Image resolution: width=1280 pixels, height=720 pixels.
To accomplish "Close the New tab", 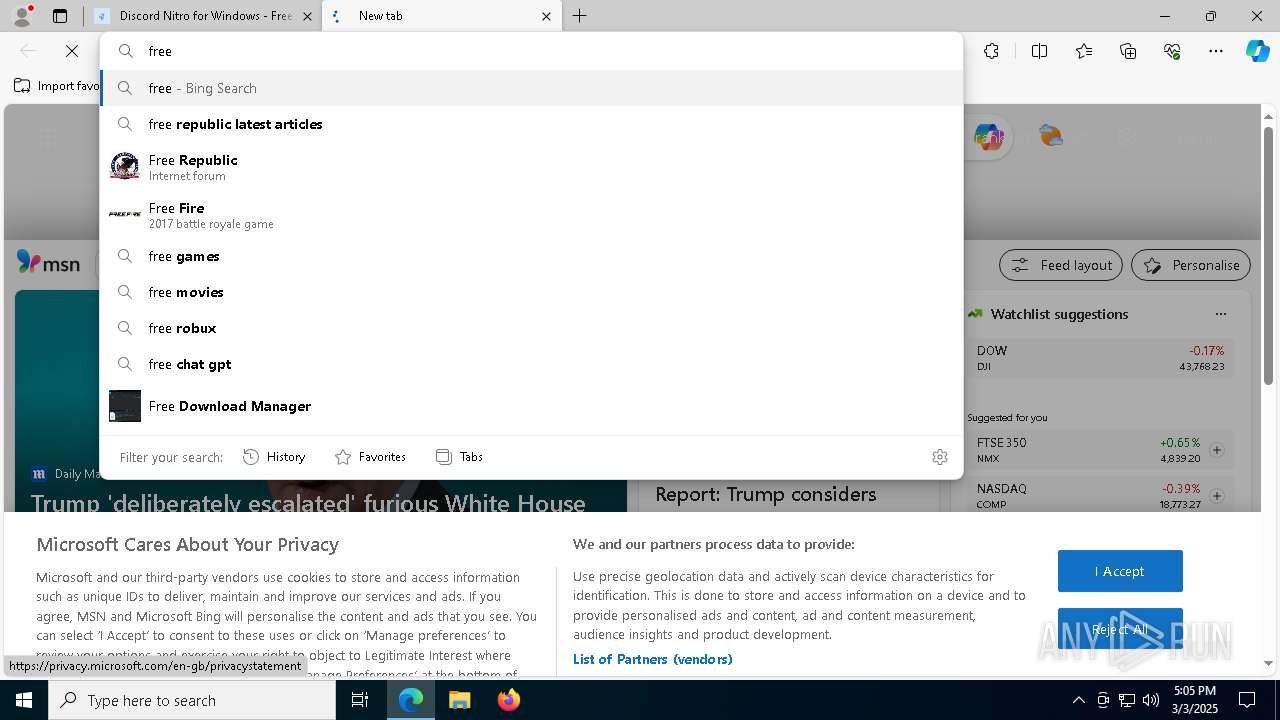I will pyautogui.click(x=547, y=16).
